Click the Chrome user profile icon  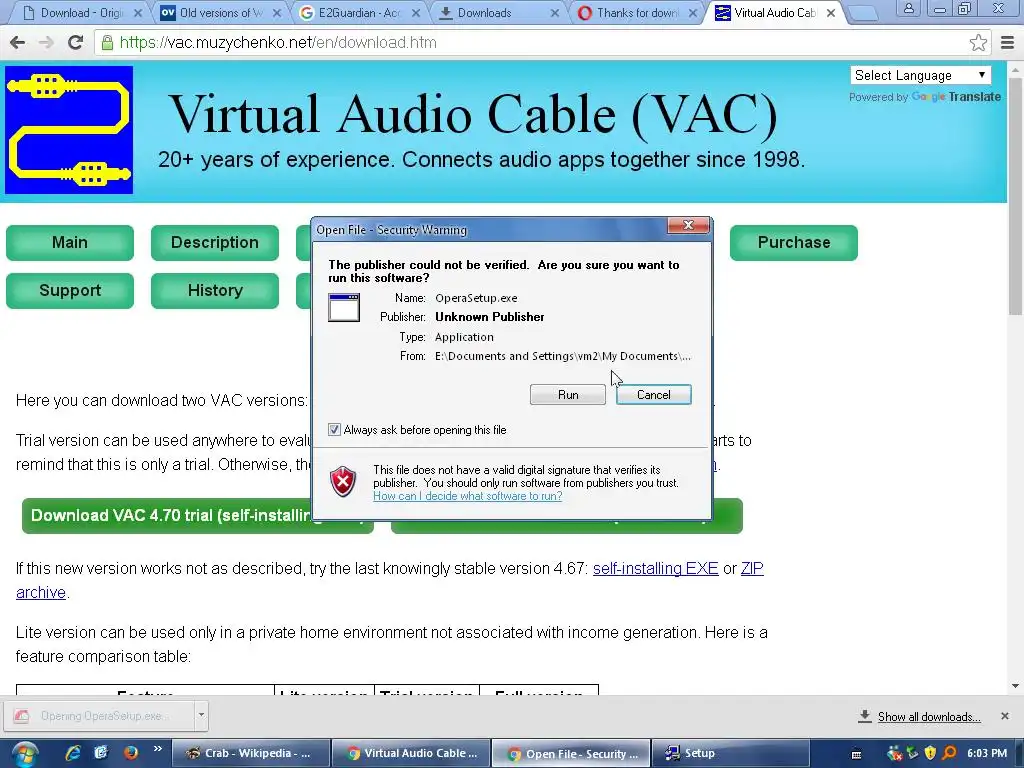coord(908,9)
